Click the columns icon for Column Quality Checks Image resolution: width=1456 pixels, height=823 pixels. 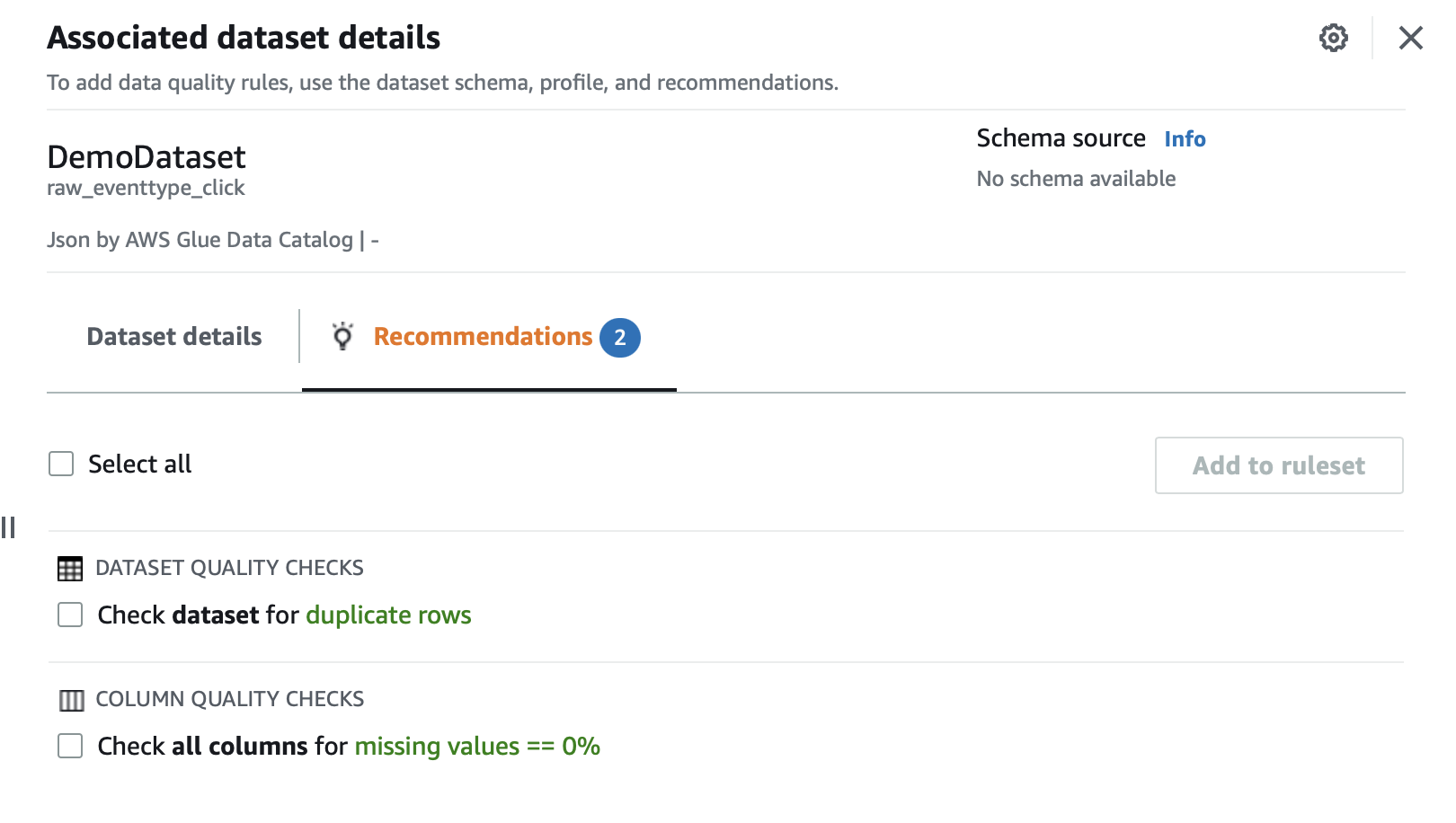[x=71, y=700]
